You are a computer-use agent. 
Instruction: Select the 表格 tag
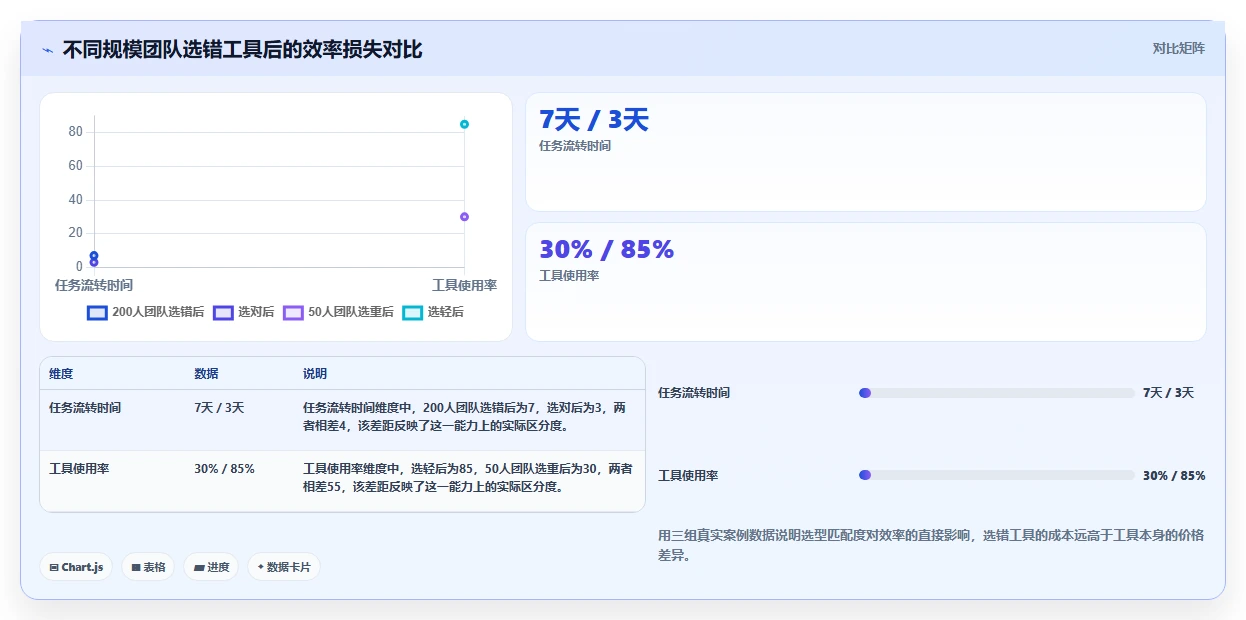point(148,567)
